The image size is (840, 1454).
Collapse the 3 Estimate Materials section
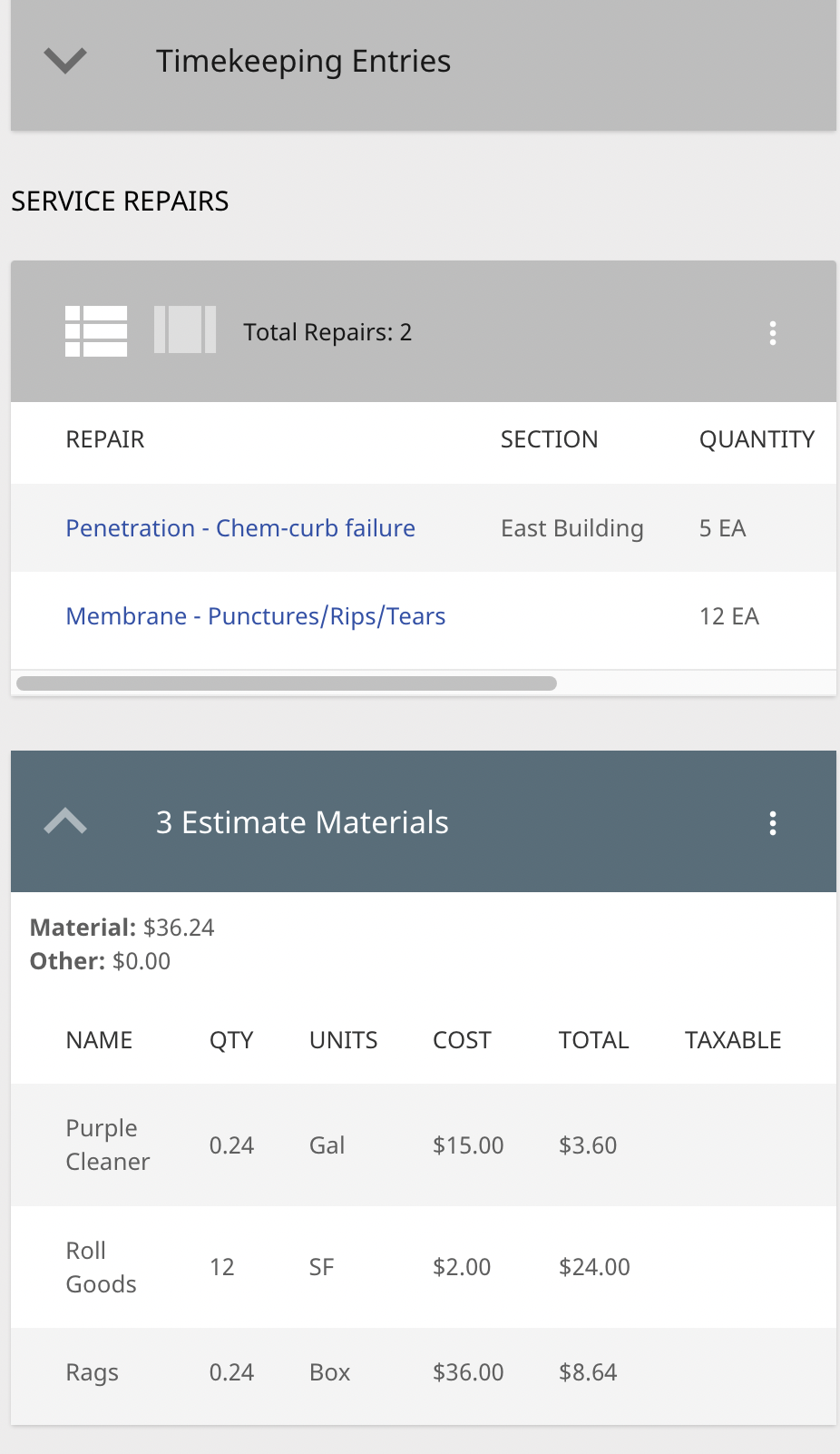tap(65, 821)
